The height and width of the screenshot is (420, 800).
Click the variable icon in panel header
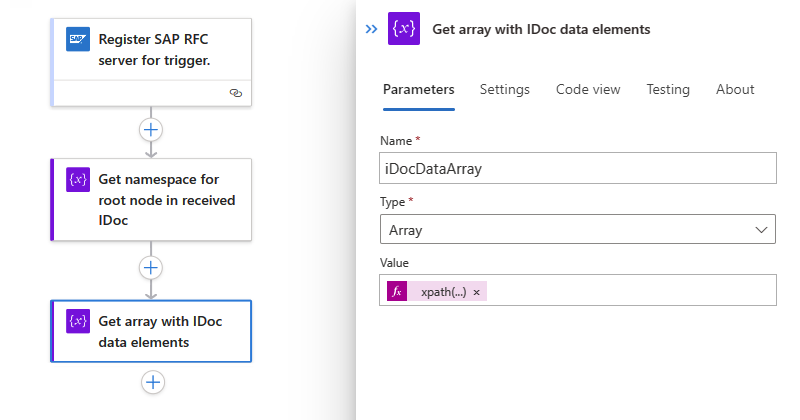coord(404,29)
